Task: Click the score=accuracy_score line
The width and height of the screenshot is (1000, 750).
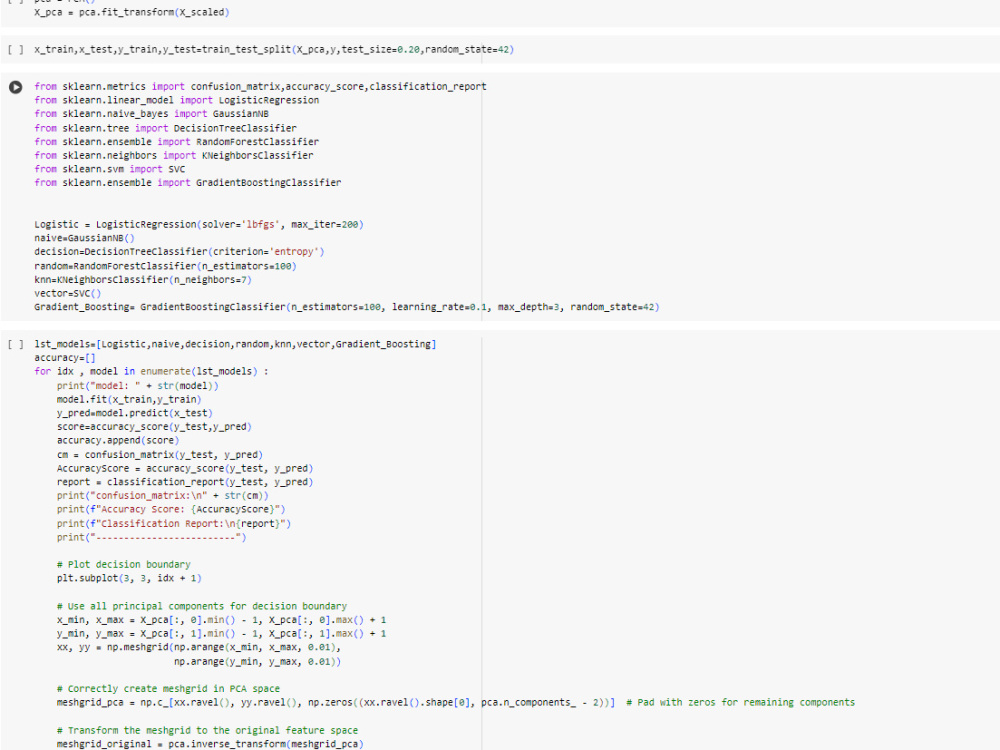Action: point(154,427)
